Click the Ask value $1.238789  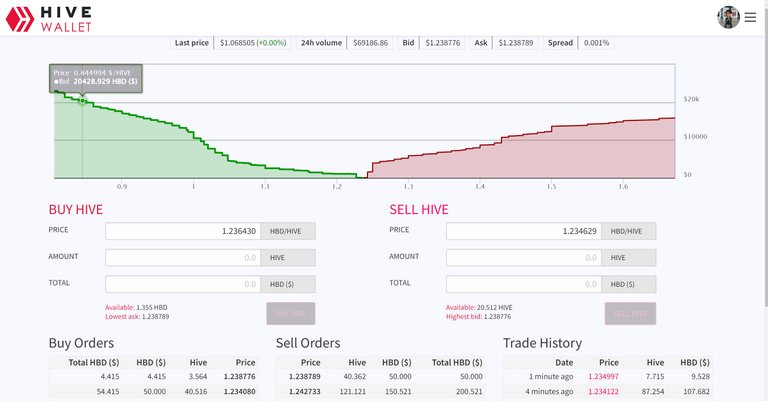coord(516,43)
